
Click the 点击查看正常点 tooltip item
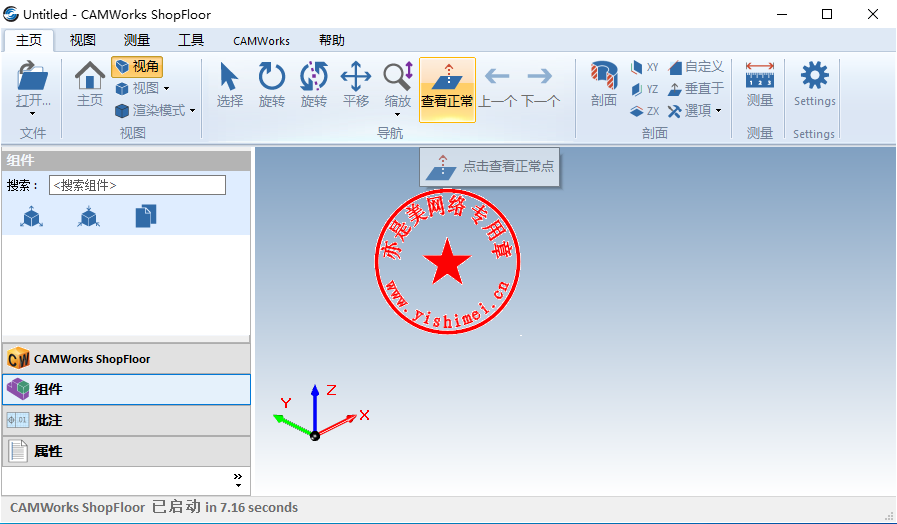click(490, 166)
